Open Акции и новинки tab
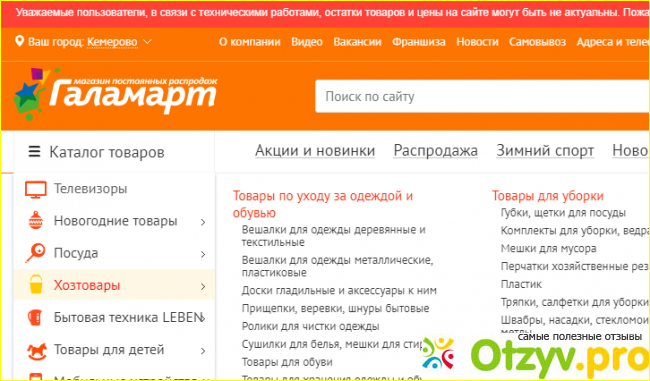 (x=315, y=150)
